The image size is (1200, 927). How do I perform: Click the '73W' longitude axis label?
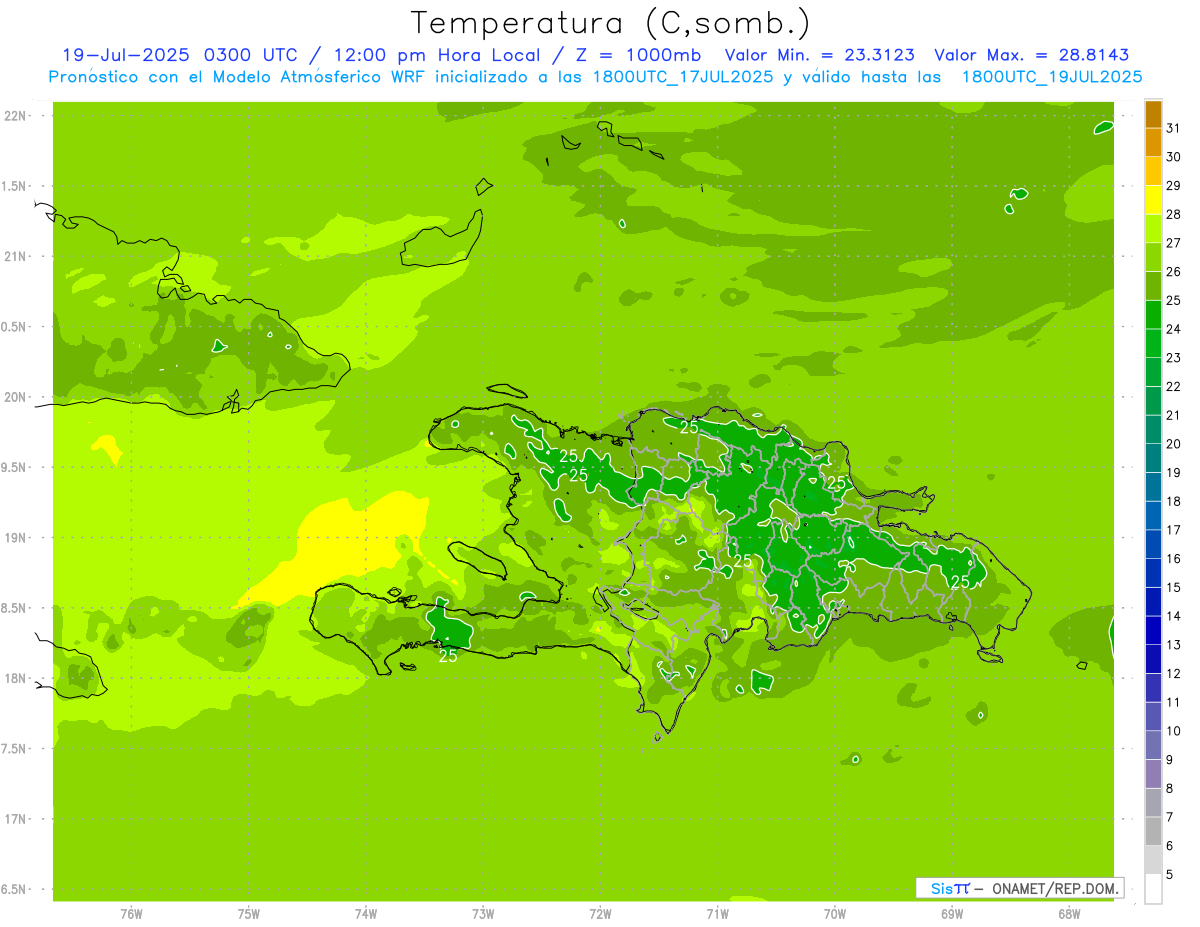coord(483,914)
